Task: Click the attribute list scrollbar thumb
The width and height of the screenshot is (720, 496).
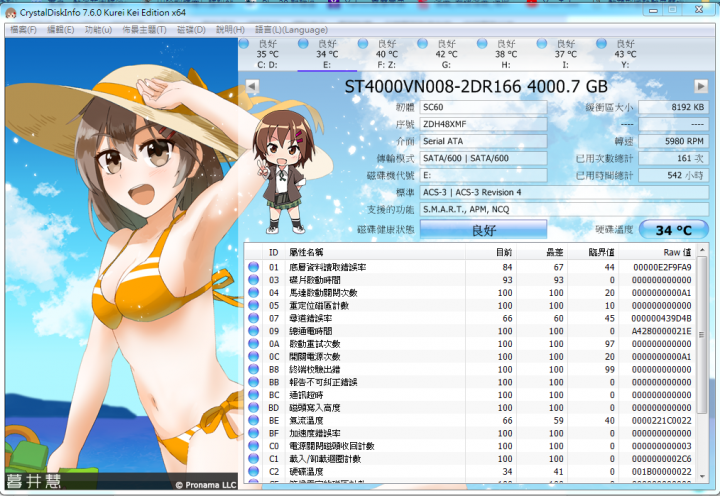Action: (x=702, y=334)
